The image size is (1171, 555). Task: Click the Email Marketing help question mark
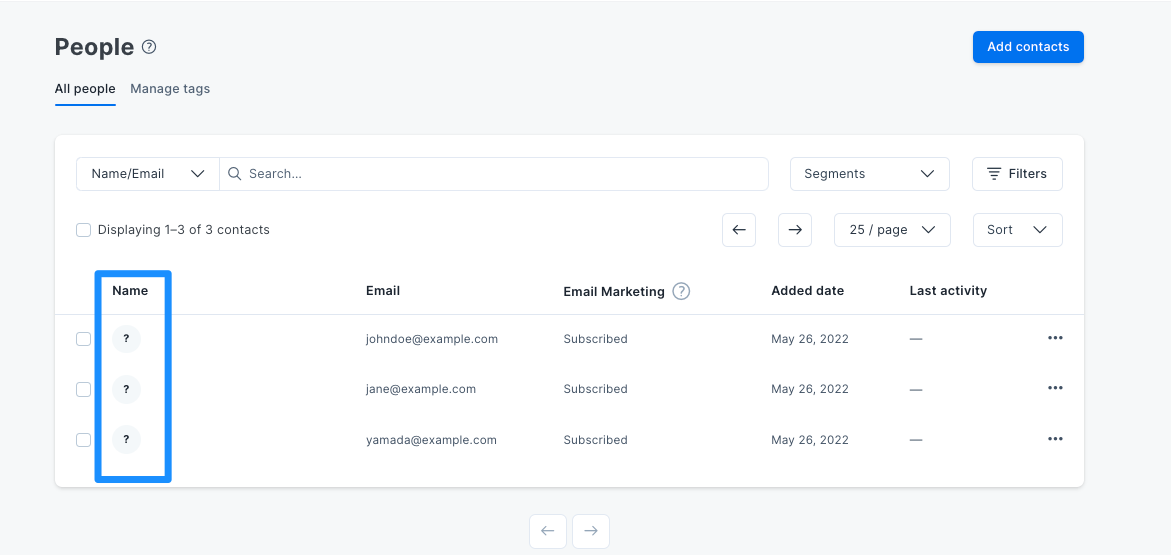pyautogui.click(x=681, y=291)
